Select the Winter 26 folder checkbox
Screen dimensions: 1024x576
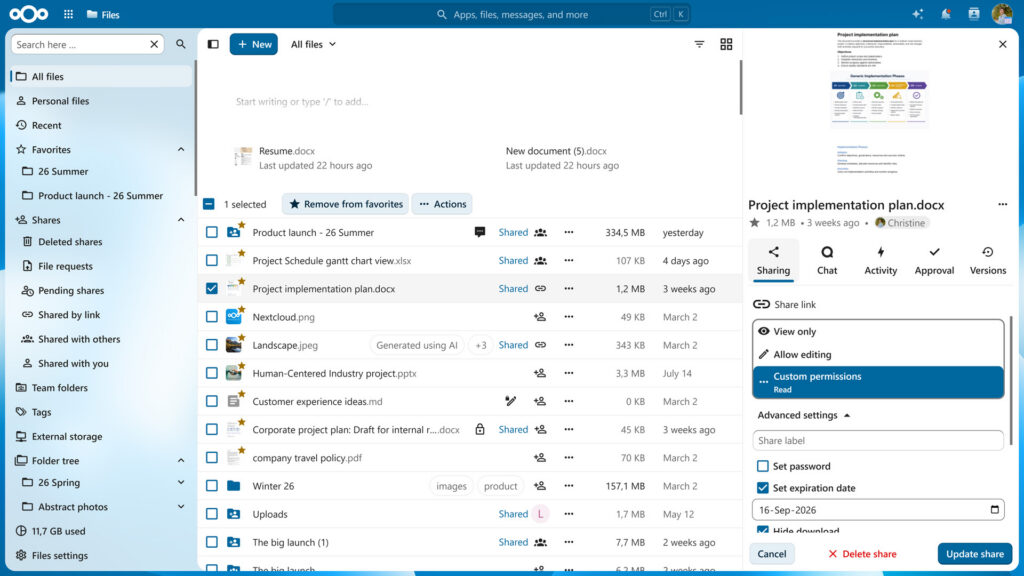click(x=212, y=486)
